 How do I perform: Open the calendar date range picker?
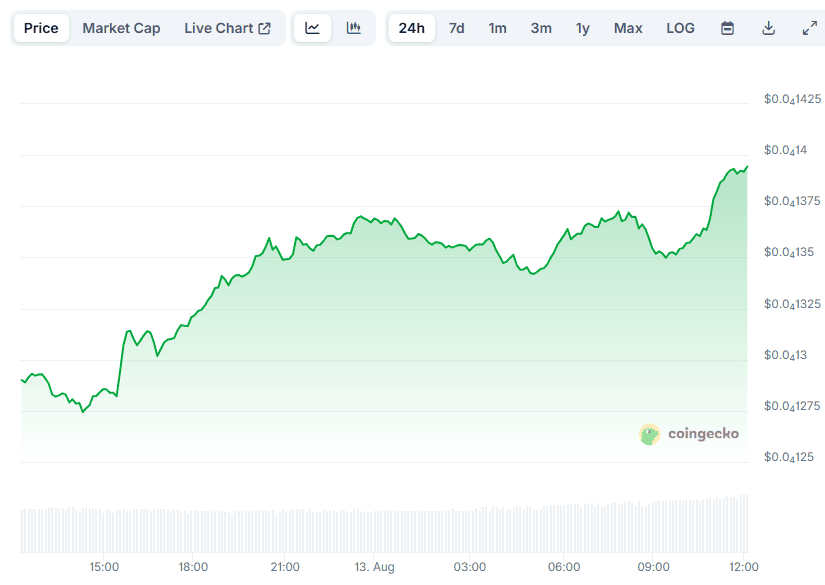click(x=727, y=28)
